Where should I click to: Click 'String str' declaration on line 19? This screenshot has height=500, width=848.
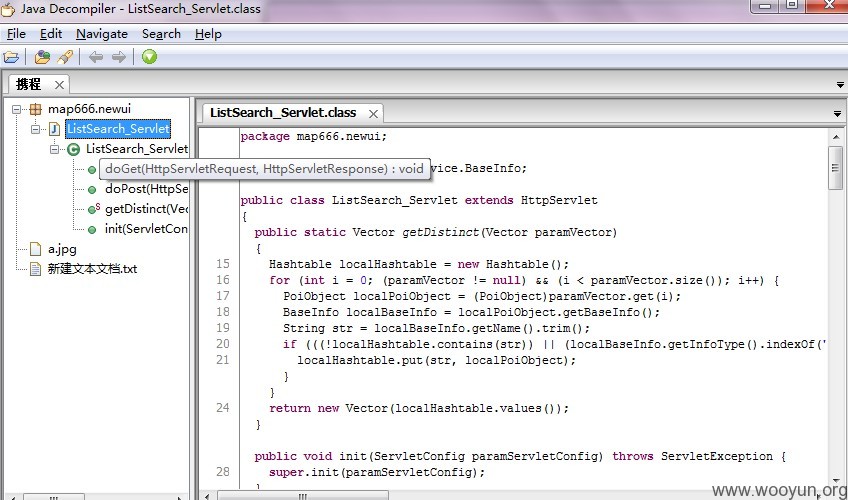pos(317,329)
